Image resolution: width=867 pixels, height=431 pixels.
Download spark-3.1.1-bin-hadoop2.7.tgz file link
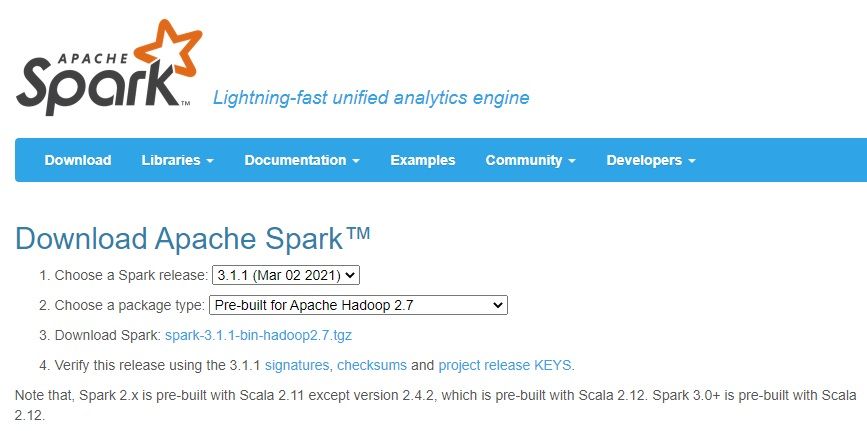tap(272, 335)
